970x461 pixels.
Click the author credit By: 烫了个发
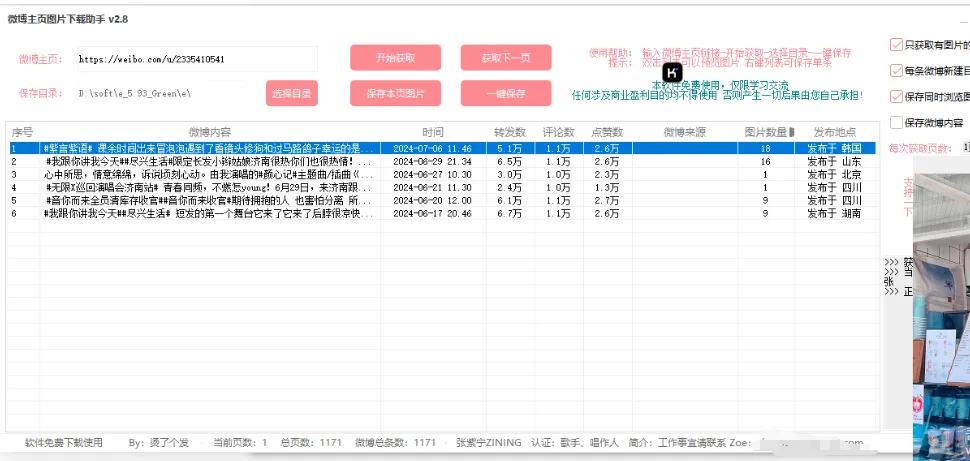(159, 443)
